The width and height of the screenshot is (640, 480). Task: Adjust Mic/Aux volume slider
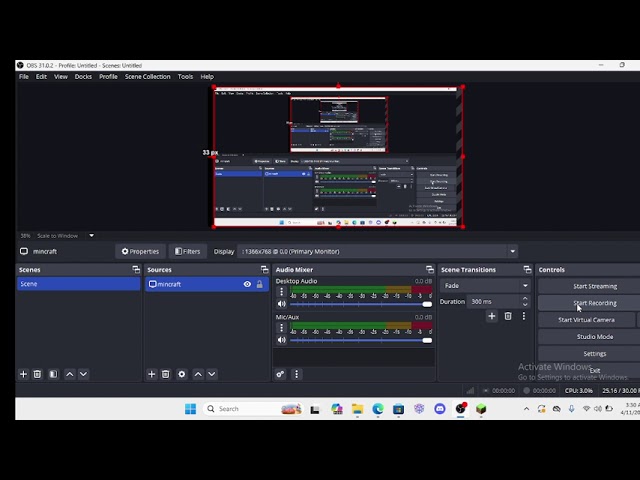[x=360, y=340]
